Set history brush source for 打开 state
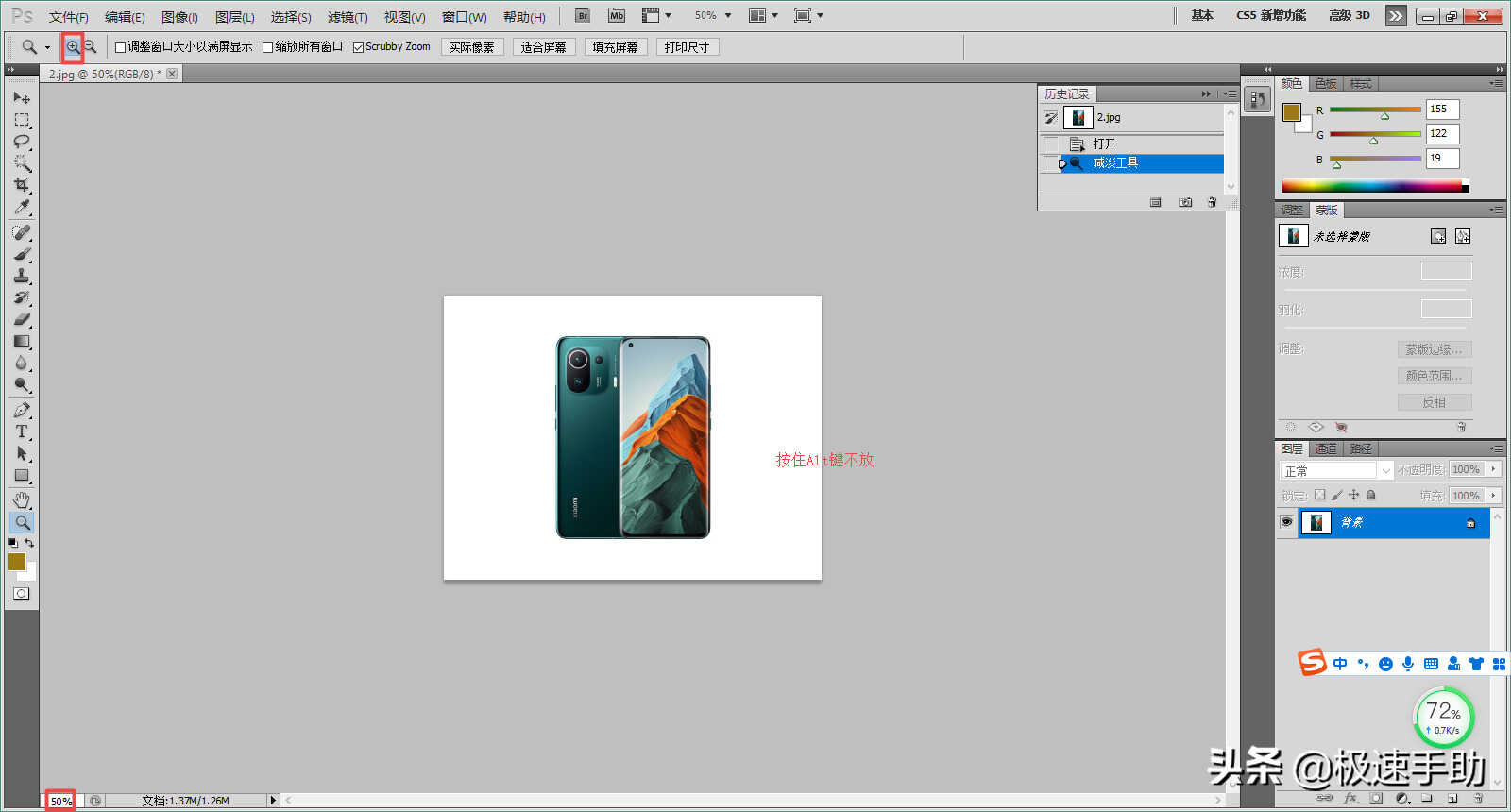The width and height of the screenshot is (1511, 812). click(1051, 144)
